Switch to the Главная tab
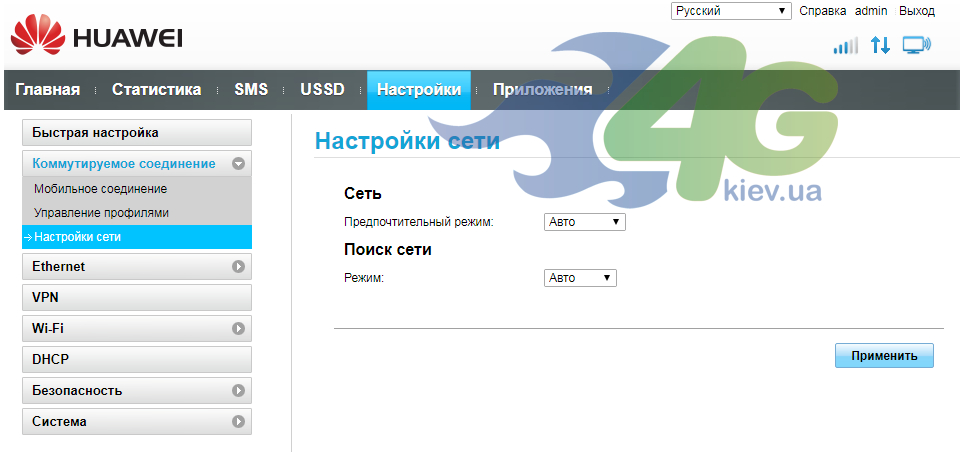This screenshot has width=964, height=452. click(48, 90)
